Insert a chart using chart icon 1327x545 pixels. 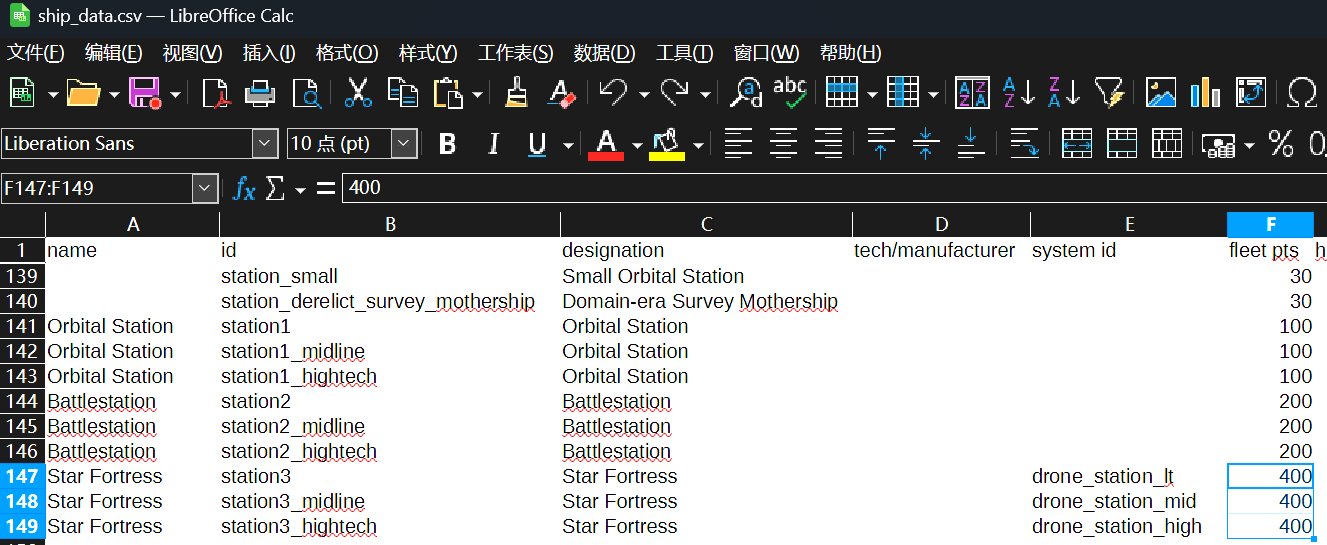1205,94
